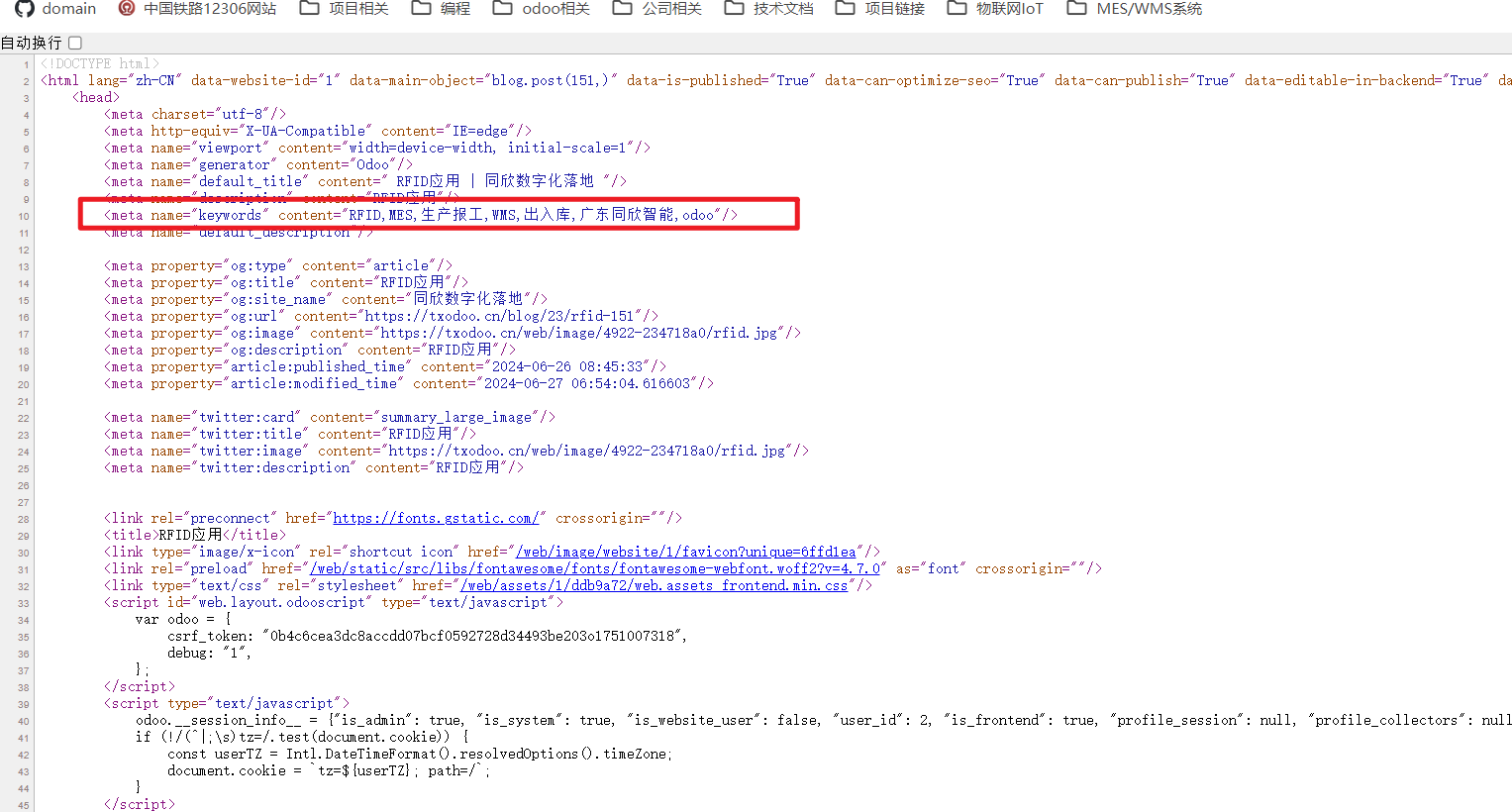Enable the 自动换行 line-wrap checkbox
This screenshot has height=812, width=1512.
click(75, 43)
